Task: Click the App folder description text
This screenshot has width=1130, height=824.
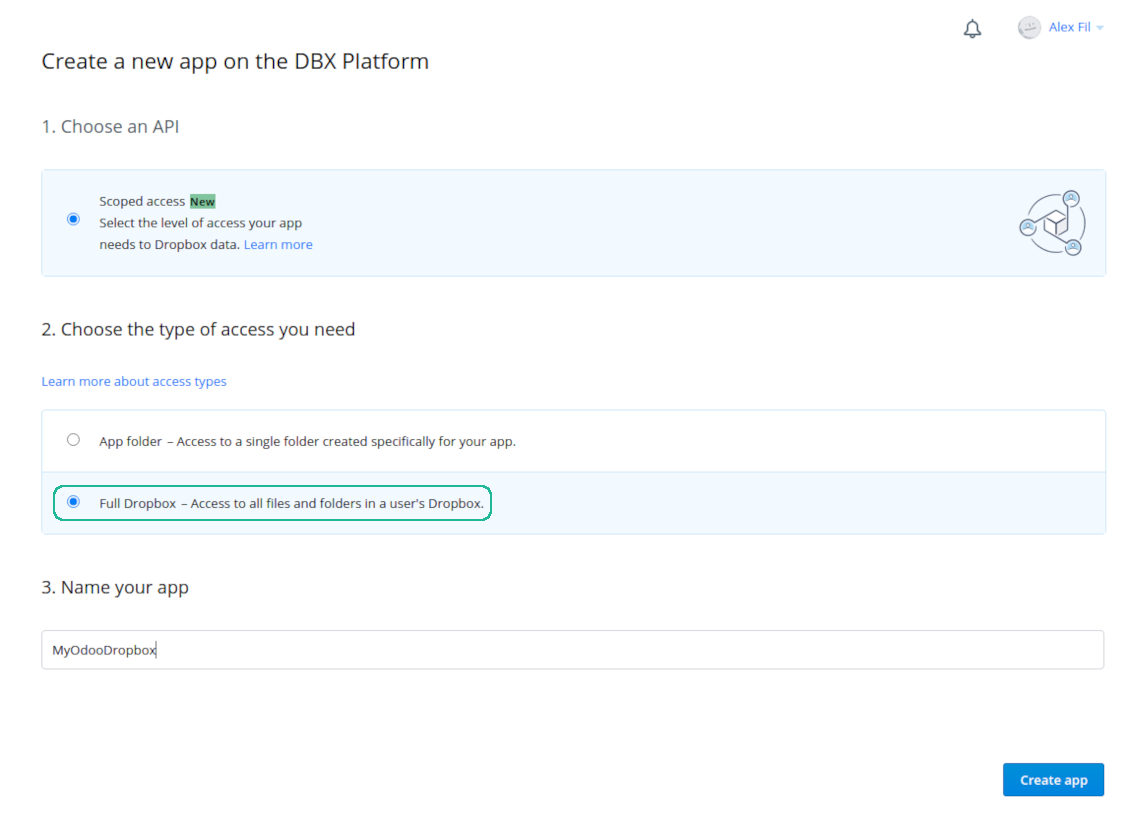Action: coord(307,441)
